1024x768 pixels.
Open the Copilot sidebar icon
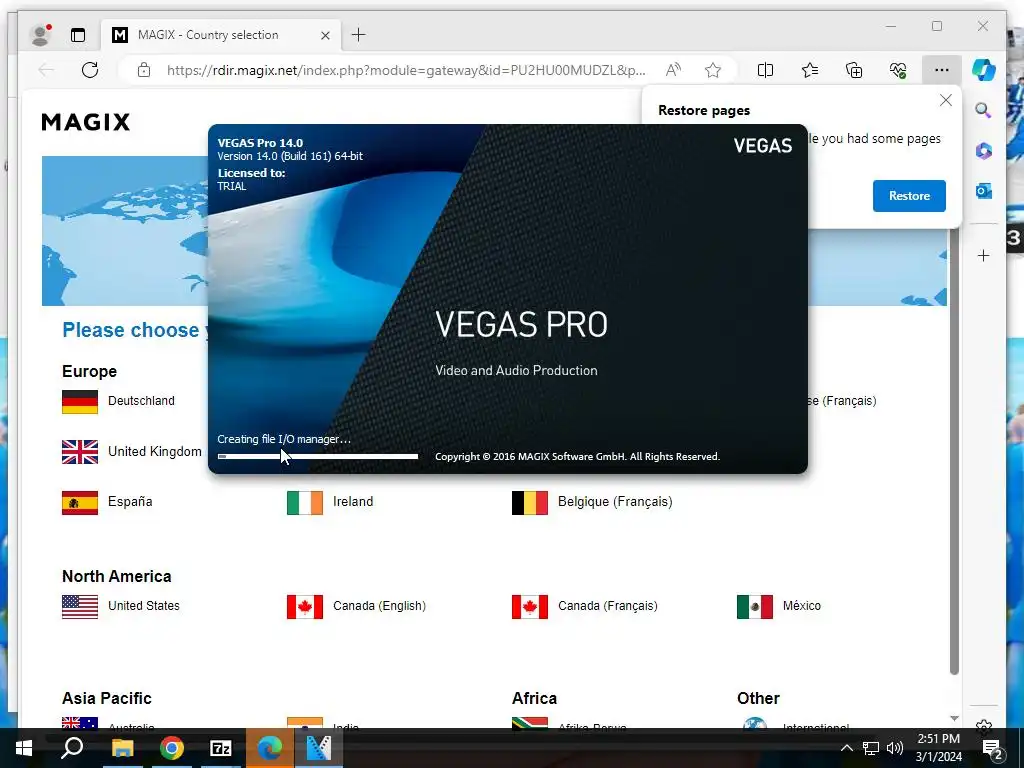point(984,70)
